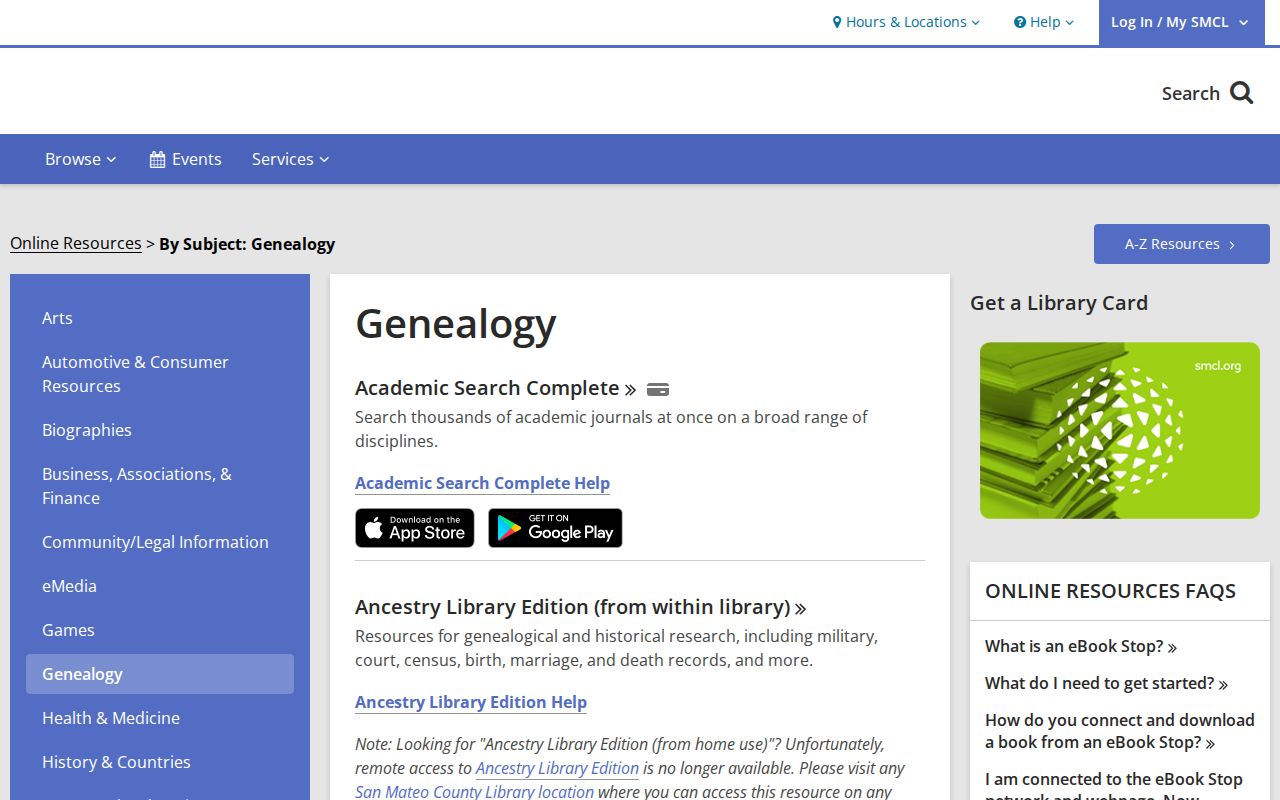Open Ancestry Library Edition Help link
Screen dimensions: 1280x800
point(471,702)
